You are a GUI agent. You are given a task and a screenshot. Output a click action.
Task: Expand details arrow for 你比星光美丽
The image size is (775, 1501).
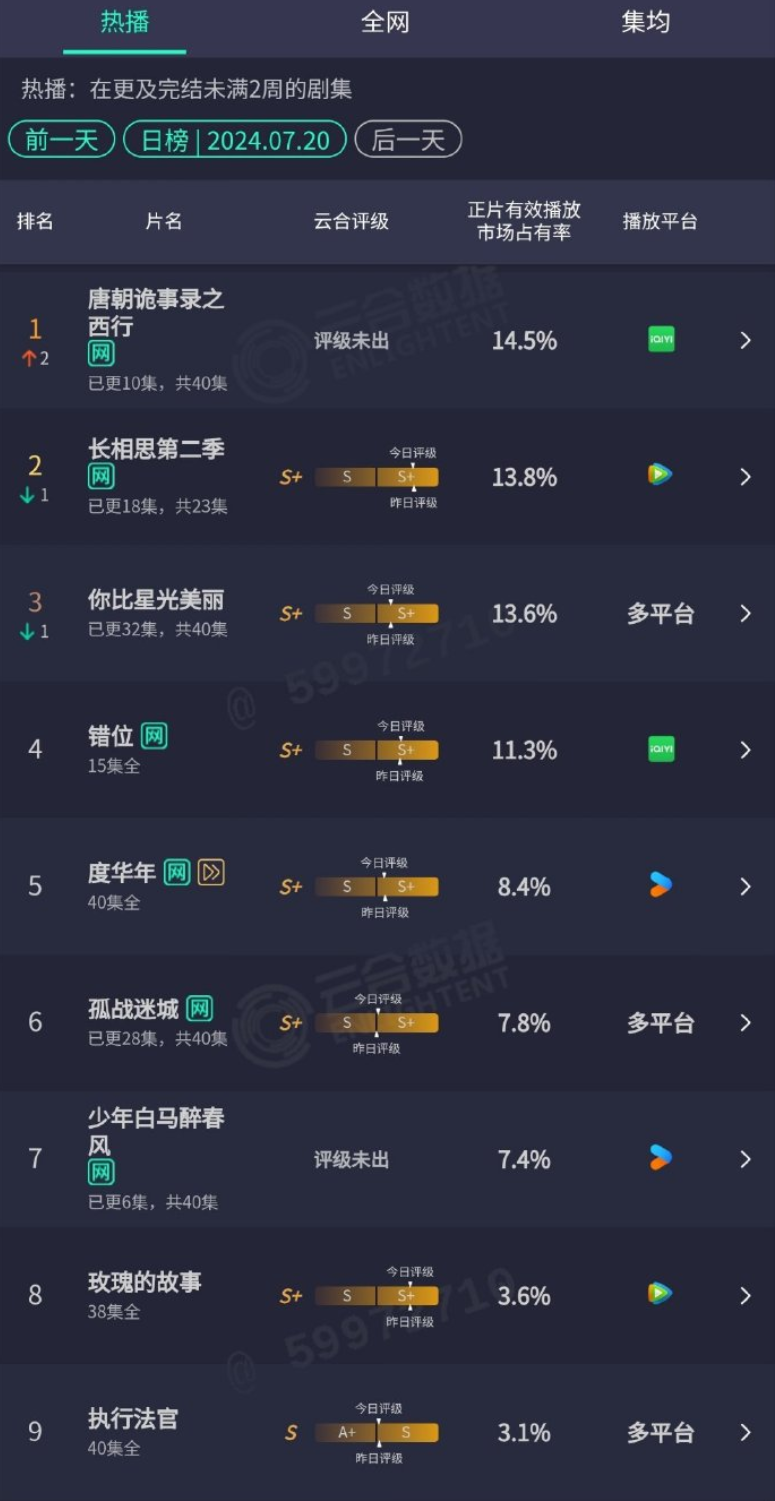pyautogui.click(x=745, y=613)
